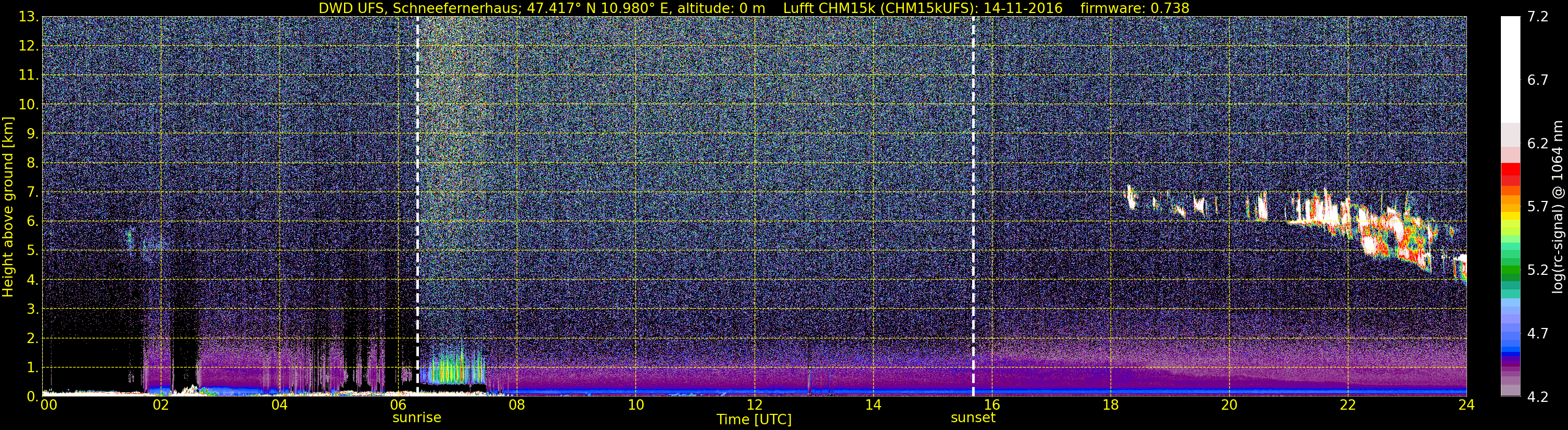The height and width of the screenshot is (430, 1568).
Task: Click the white band at the colorbar's top
Action: point(1511,69)
